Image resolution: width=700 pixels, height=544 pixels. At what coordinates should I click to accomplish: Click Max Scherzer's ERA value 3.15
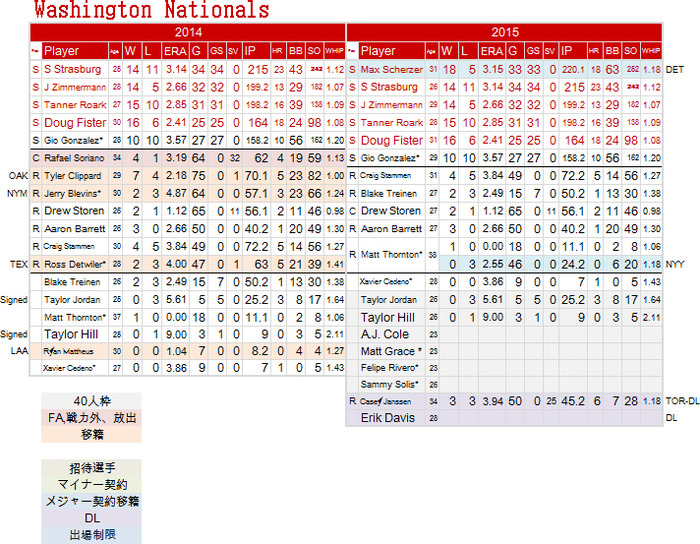pyautogui.click(x=492, y=70)
